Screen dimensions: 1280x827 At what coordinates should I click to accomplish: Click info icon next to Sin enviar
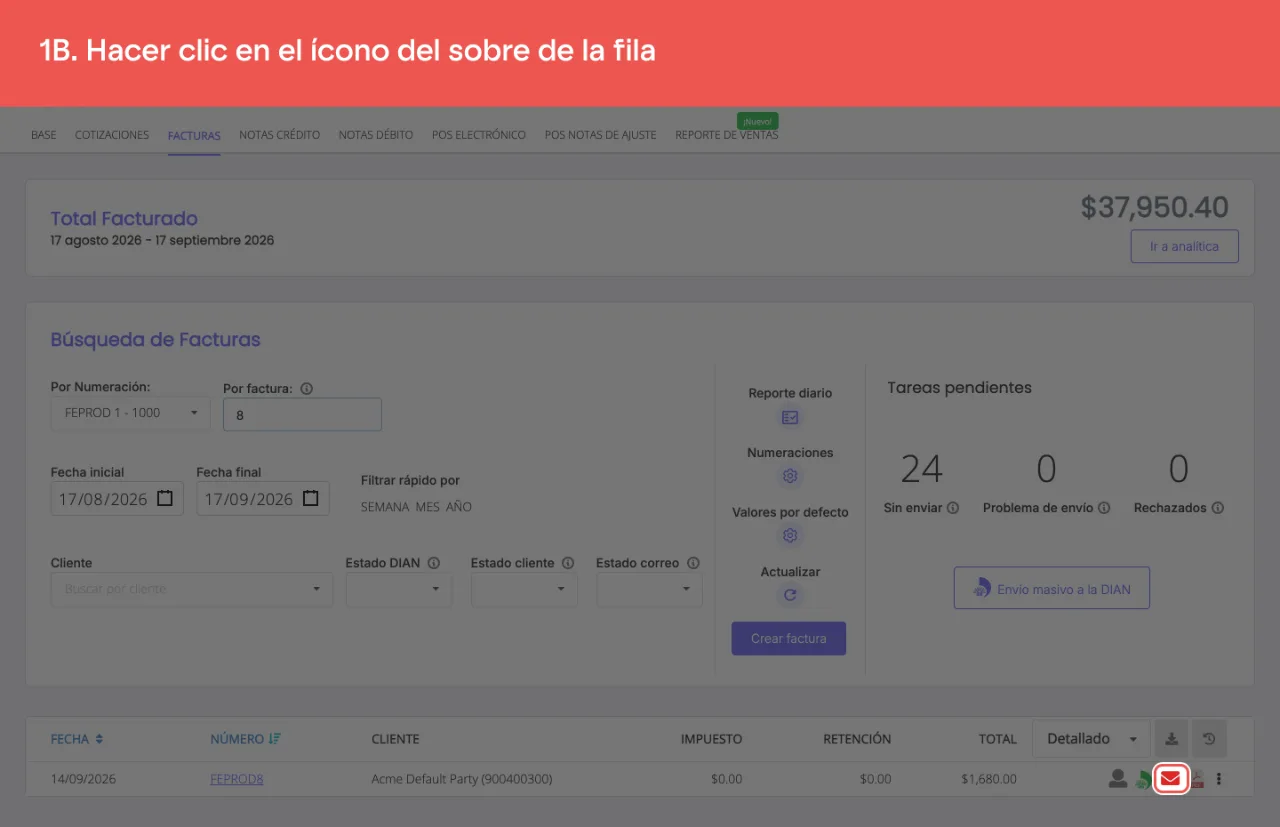(x=953, y=508)
